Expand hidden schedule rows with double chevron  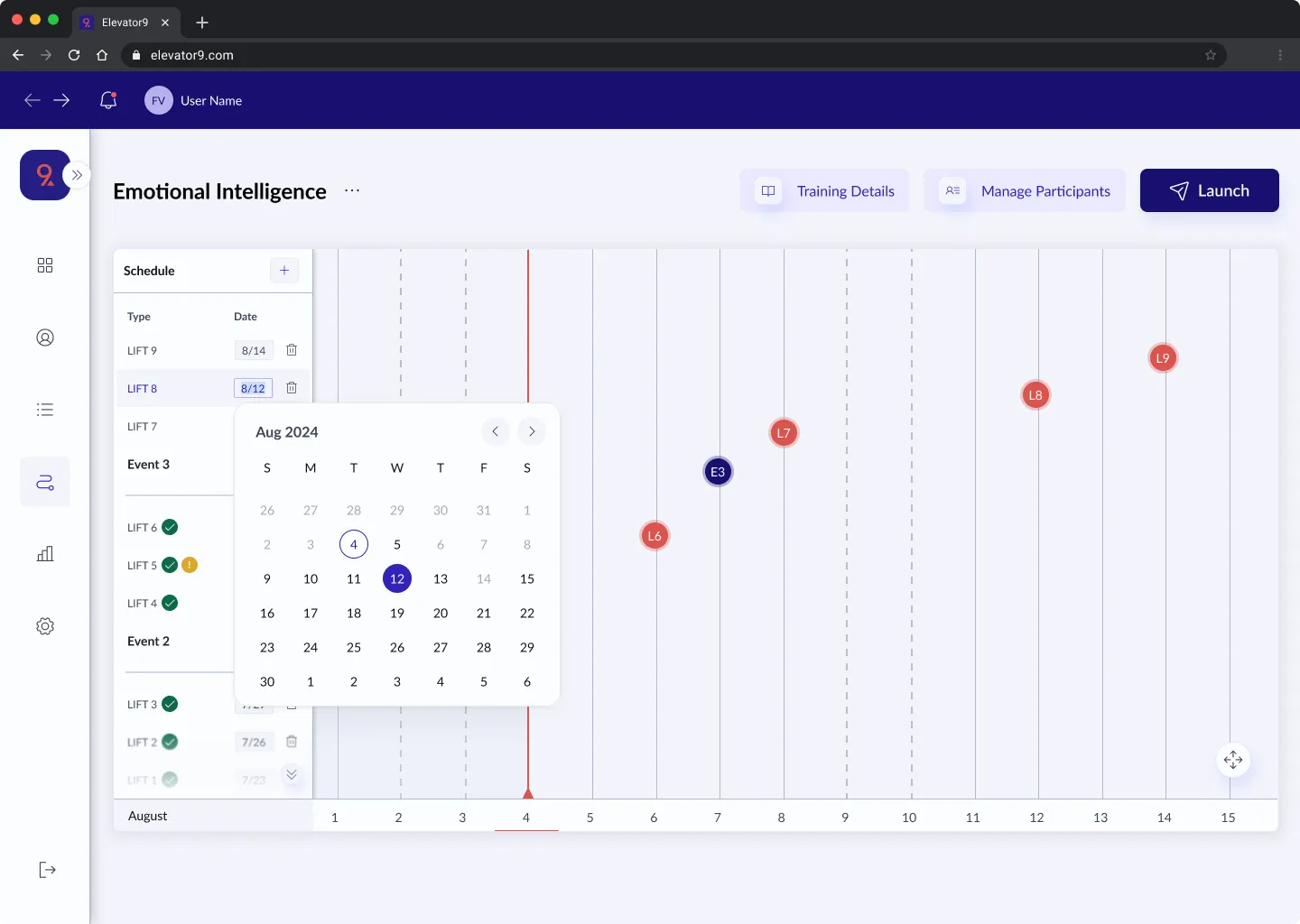292,774
